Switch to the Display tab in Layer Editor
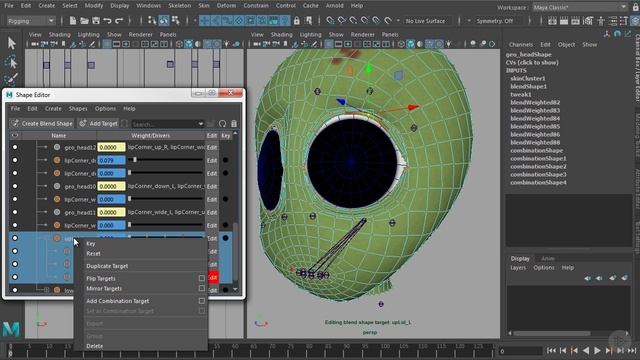This screenshot has width=640, height=360. (520, 258)
